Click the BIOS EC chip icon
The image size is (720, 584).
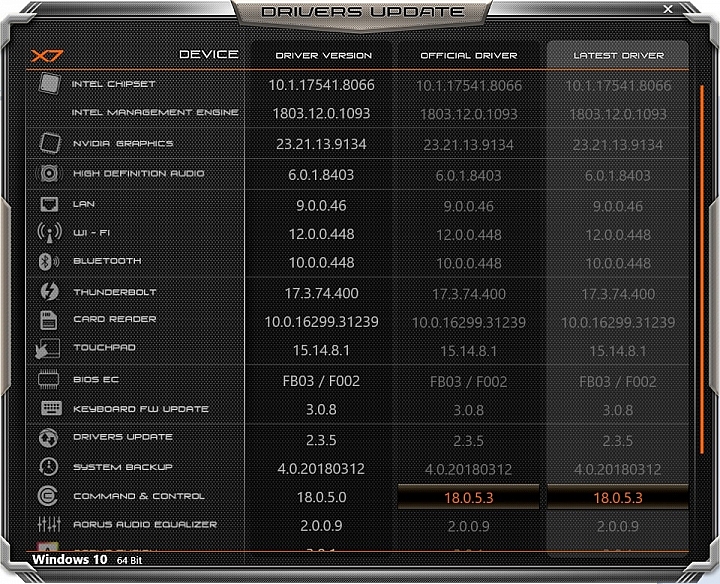coord(48,380)
